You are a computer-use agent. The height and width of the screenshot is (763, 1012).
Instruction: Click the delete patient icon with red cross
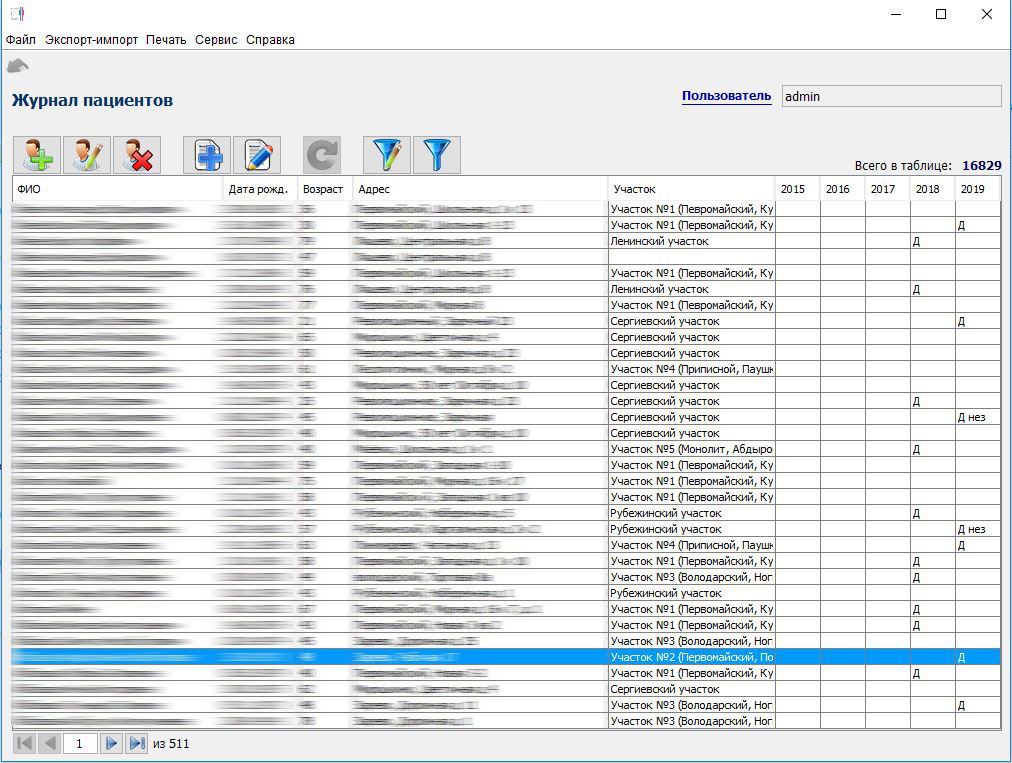pyautogui.click(x=137, y=155)
